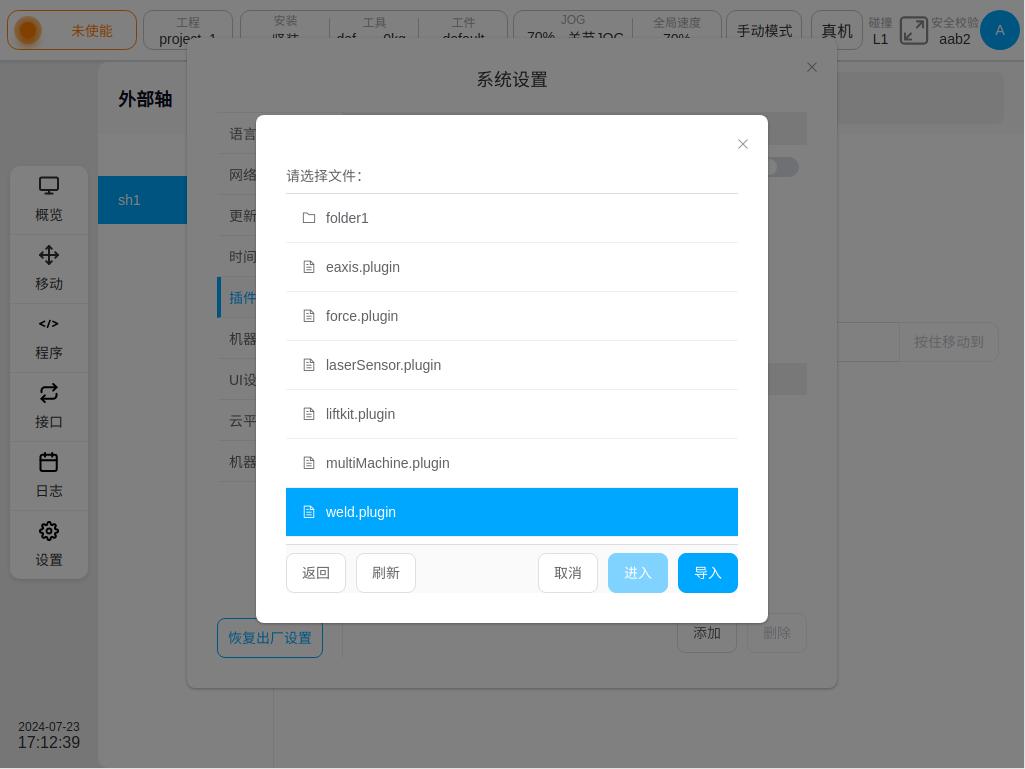The width and height of the screenshot is (1025, 769).
Task: Click the Refresh (刷新) button
Action: [x=385, y=573]
